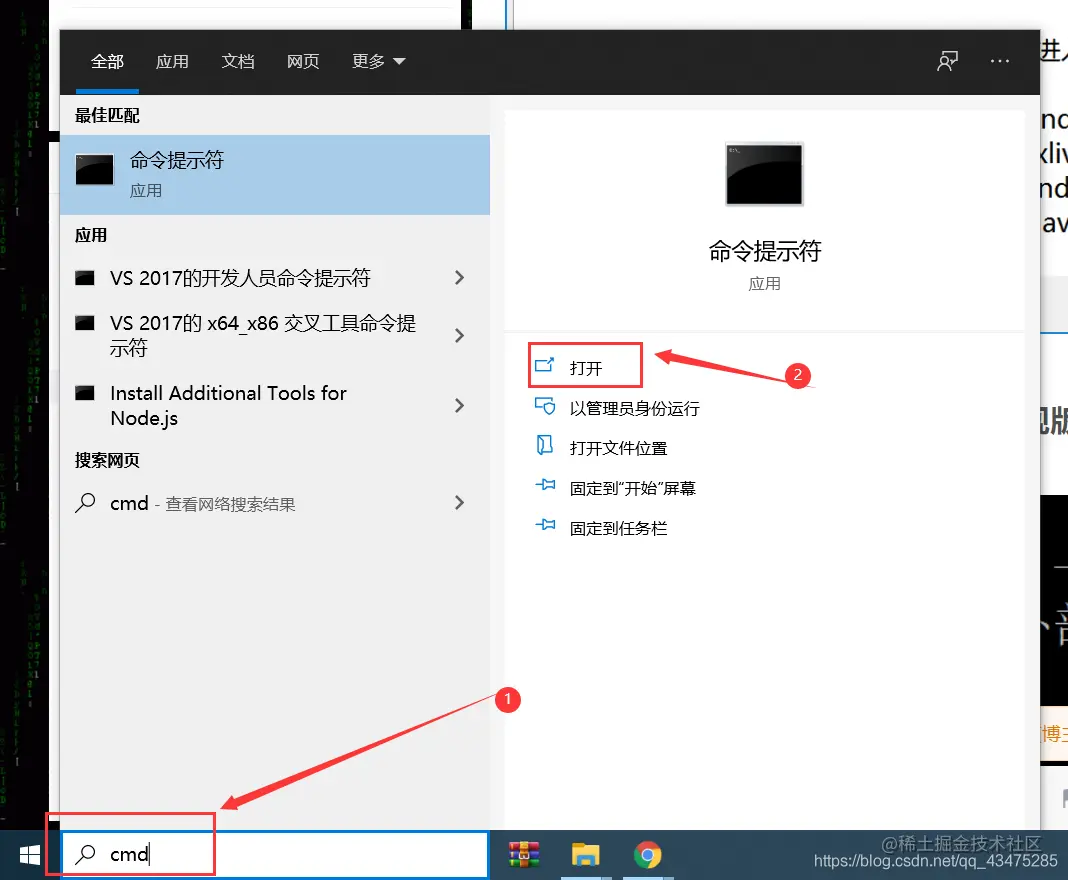Click the web search magnifier icon beside cmd
1068x880 pixels.
(x=85, y=503)
